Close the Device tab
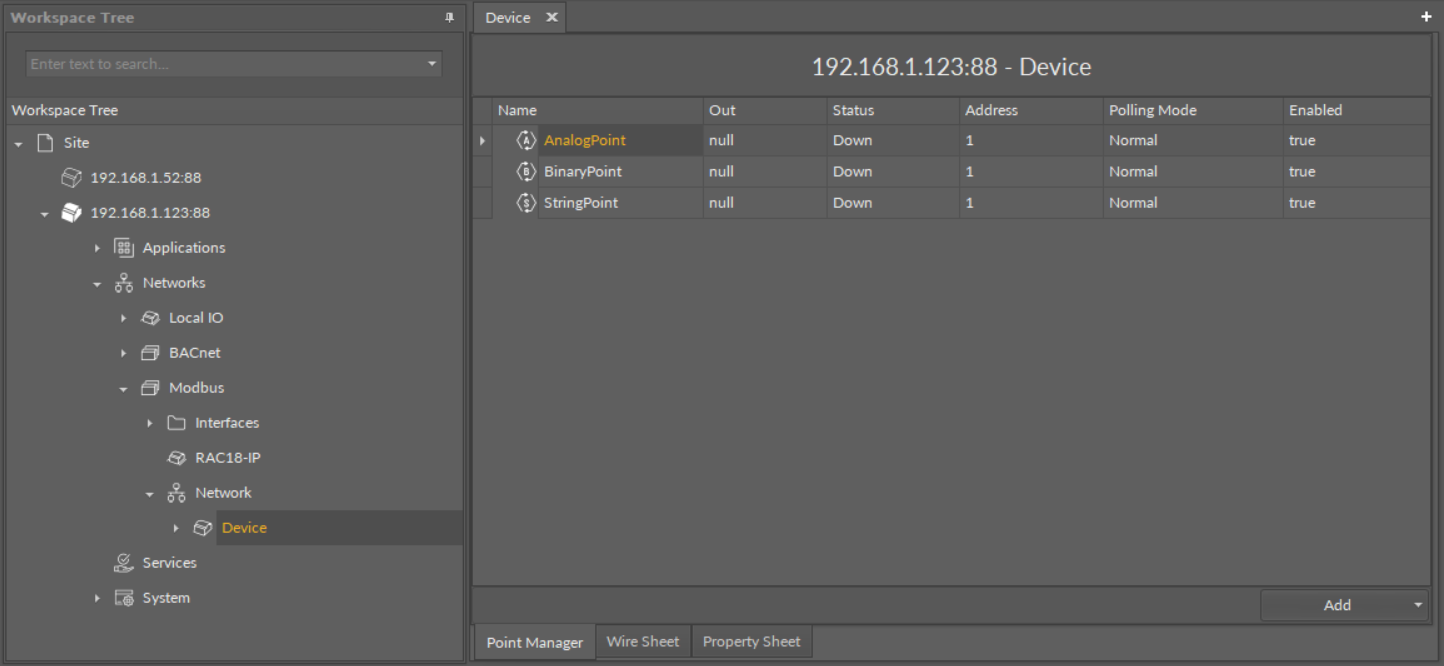This screenshot has height=666, width=1444. [551, 18]
